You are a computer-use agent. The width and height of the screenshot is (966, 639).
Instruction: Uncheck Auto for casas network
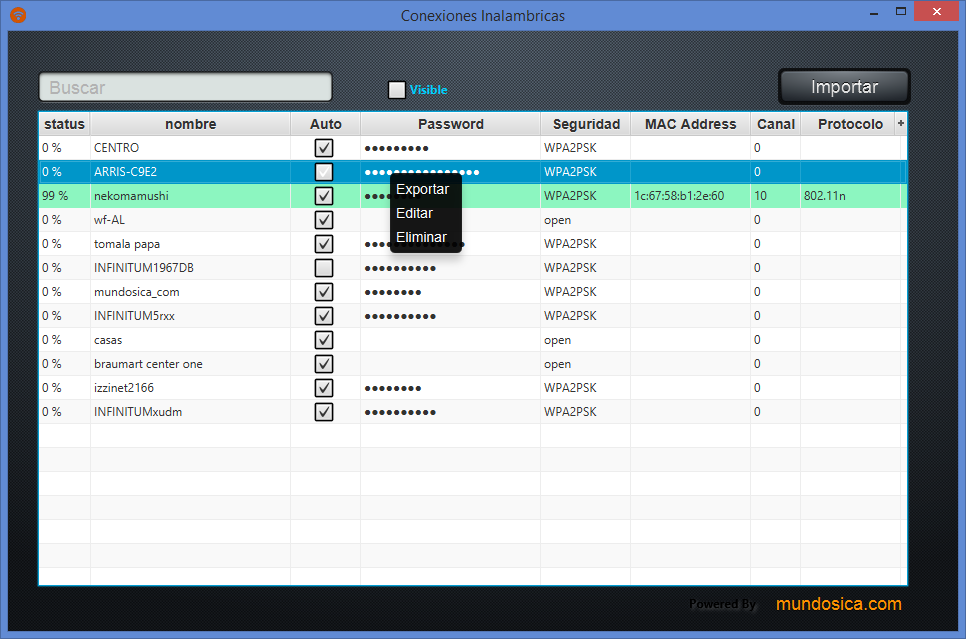(x=324, y=340)
